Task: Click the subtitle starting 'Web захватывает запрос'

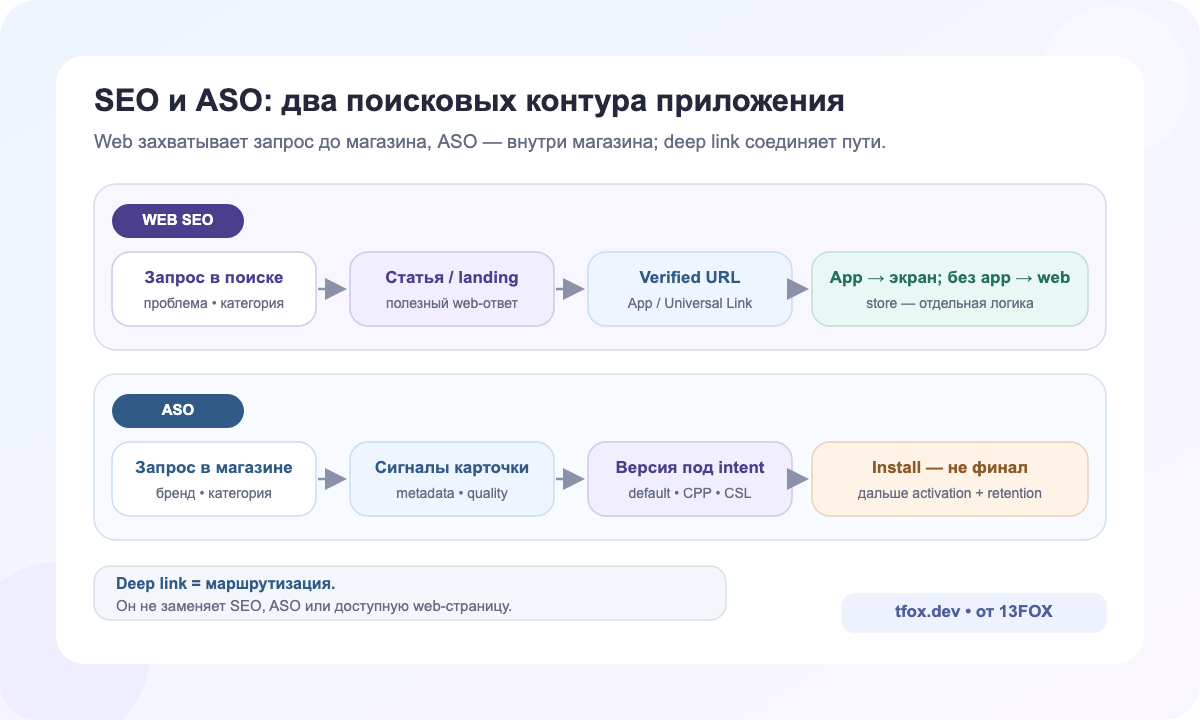Action: tap(490, 141)
